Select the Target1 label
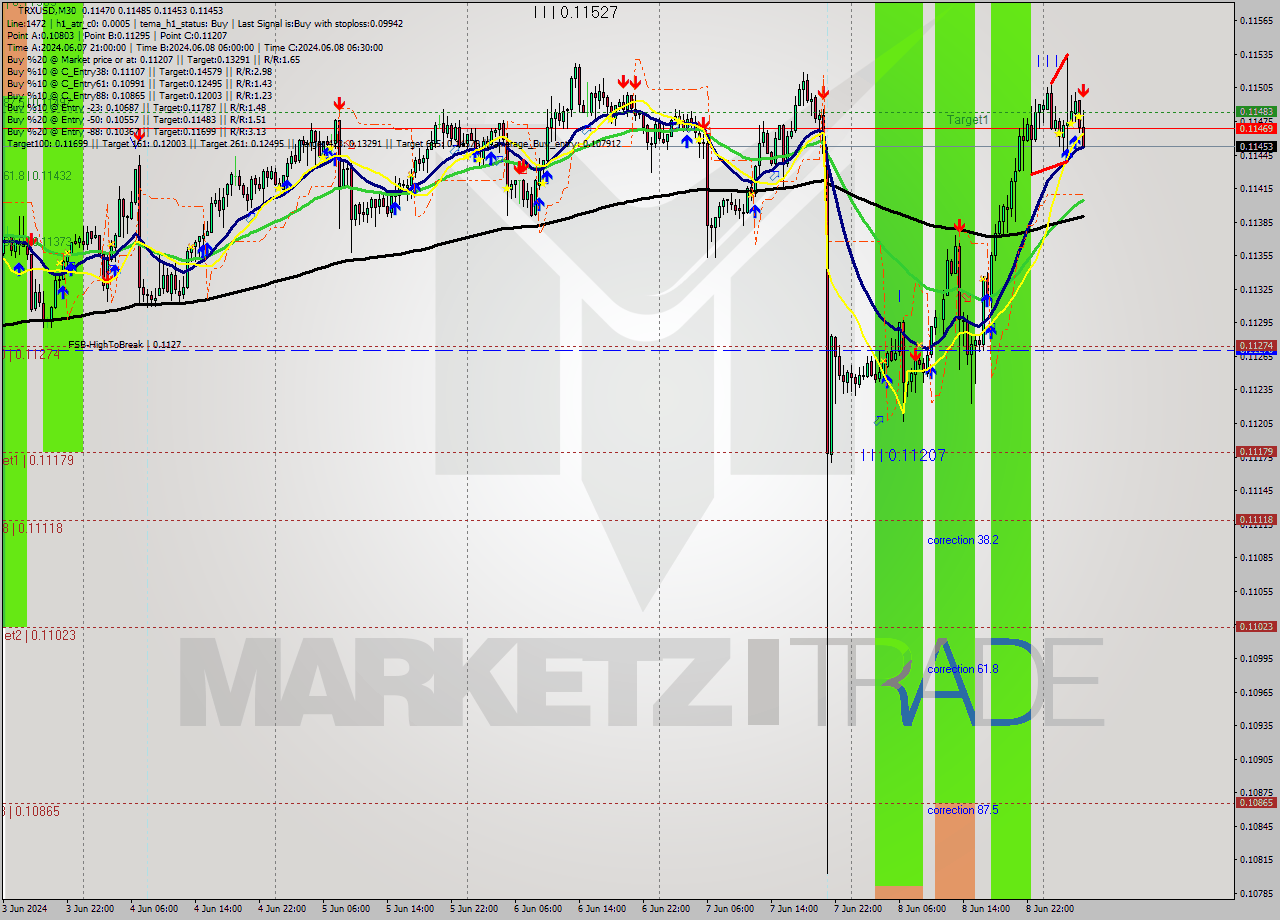 pyautogui.click(x=967, y=120)
